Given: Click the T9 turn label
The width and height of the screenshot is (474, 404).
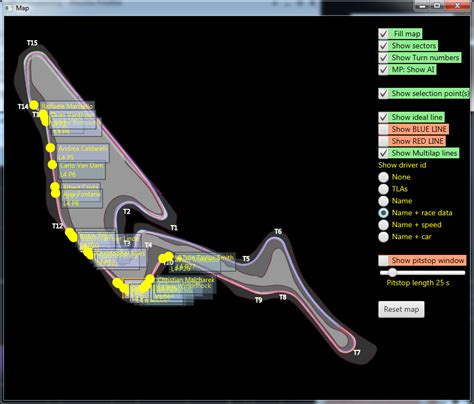Looking at the screenshot, I should coord(259,300).
